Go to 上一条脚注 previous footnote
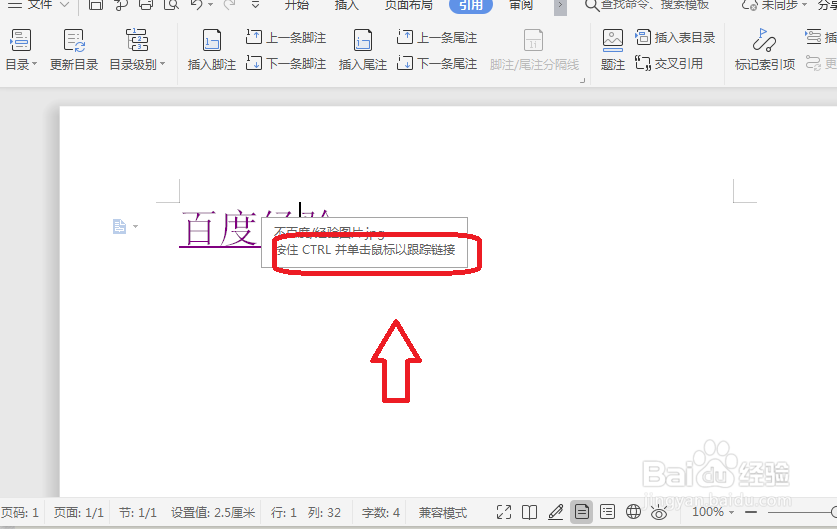Screen dimensions: 837x529 [x=286, y=37]
